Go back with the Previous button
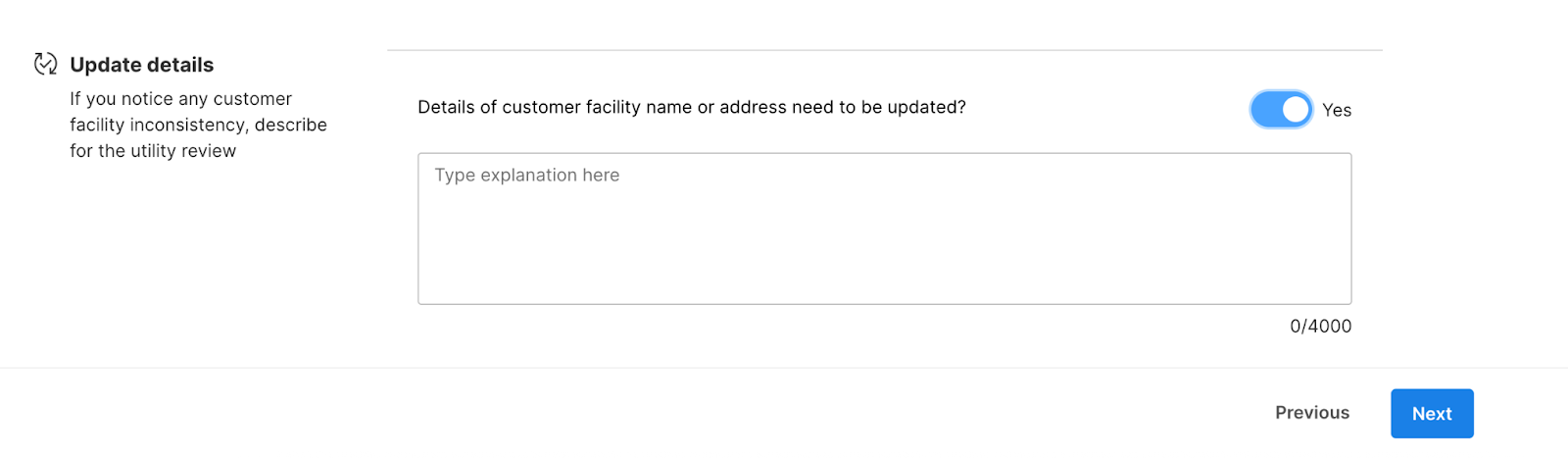 click(1311, 413)
